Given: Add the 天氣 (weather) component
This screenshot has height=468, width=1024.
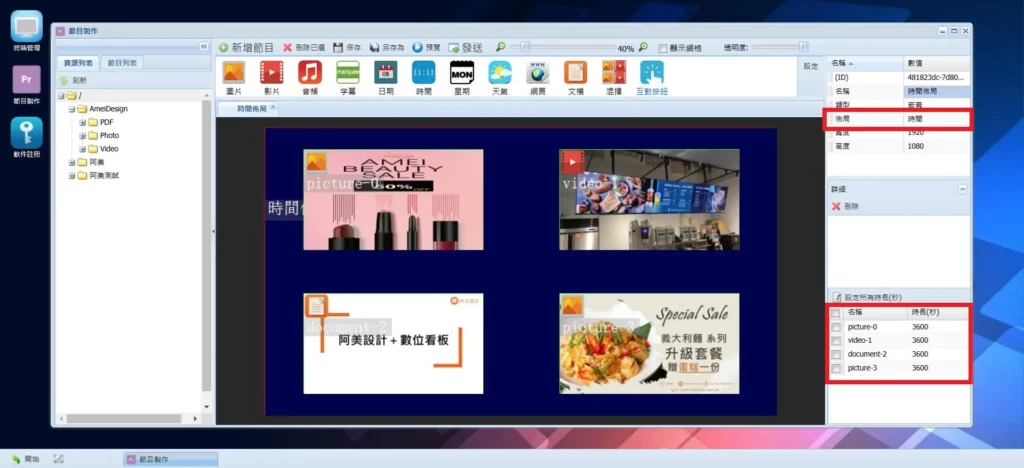Looking at the screenshot, I should click(499, 74).
